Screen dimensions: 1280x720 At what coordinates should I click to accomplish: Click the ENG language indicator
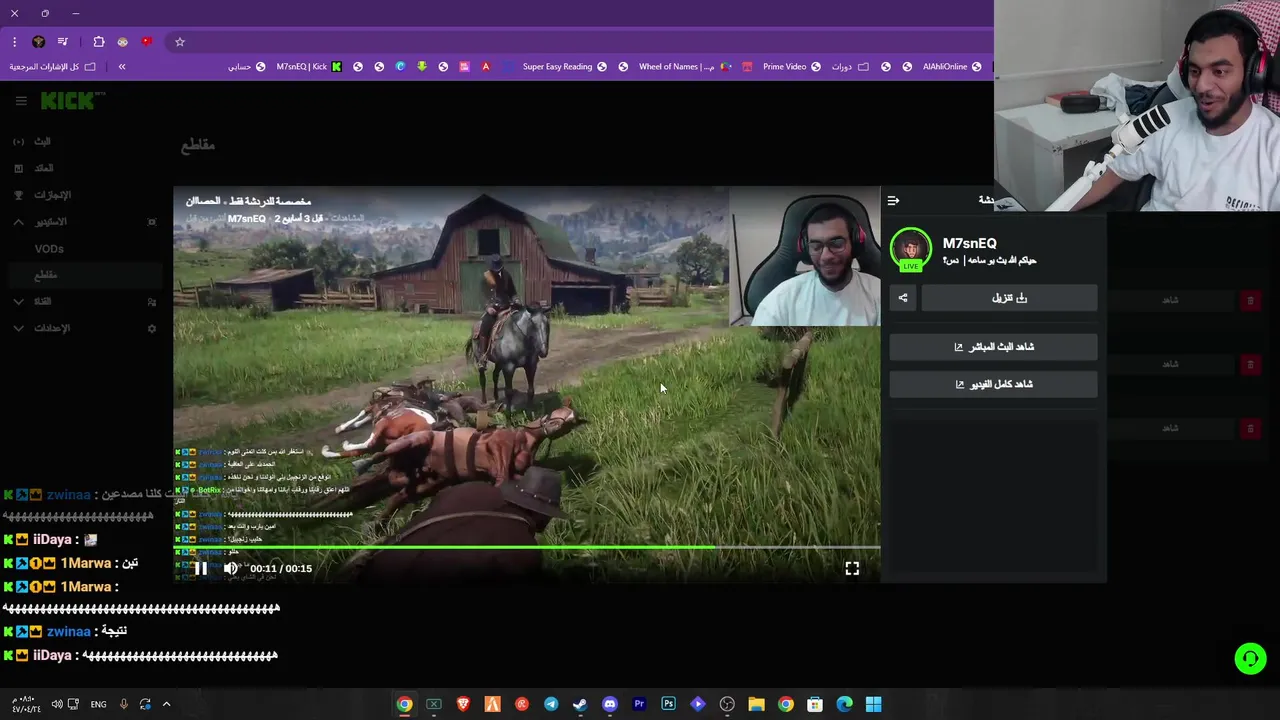98,704
